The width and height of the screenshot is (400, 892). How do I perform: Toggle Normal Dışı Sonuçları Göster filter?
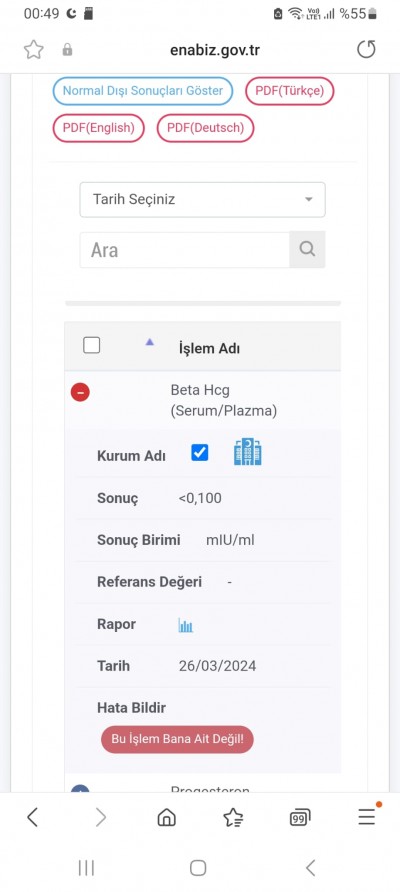pyautogui.click(x=143, y=91)
